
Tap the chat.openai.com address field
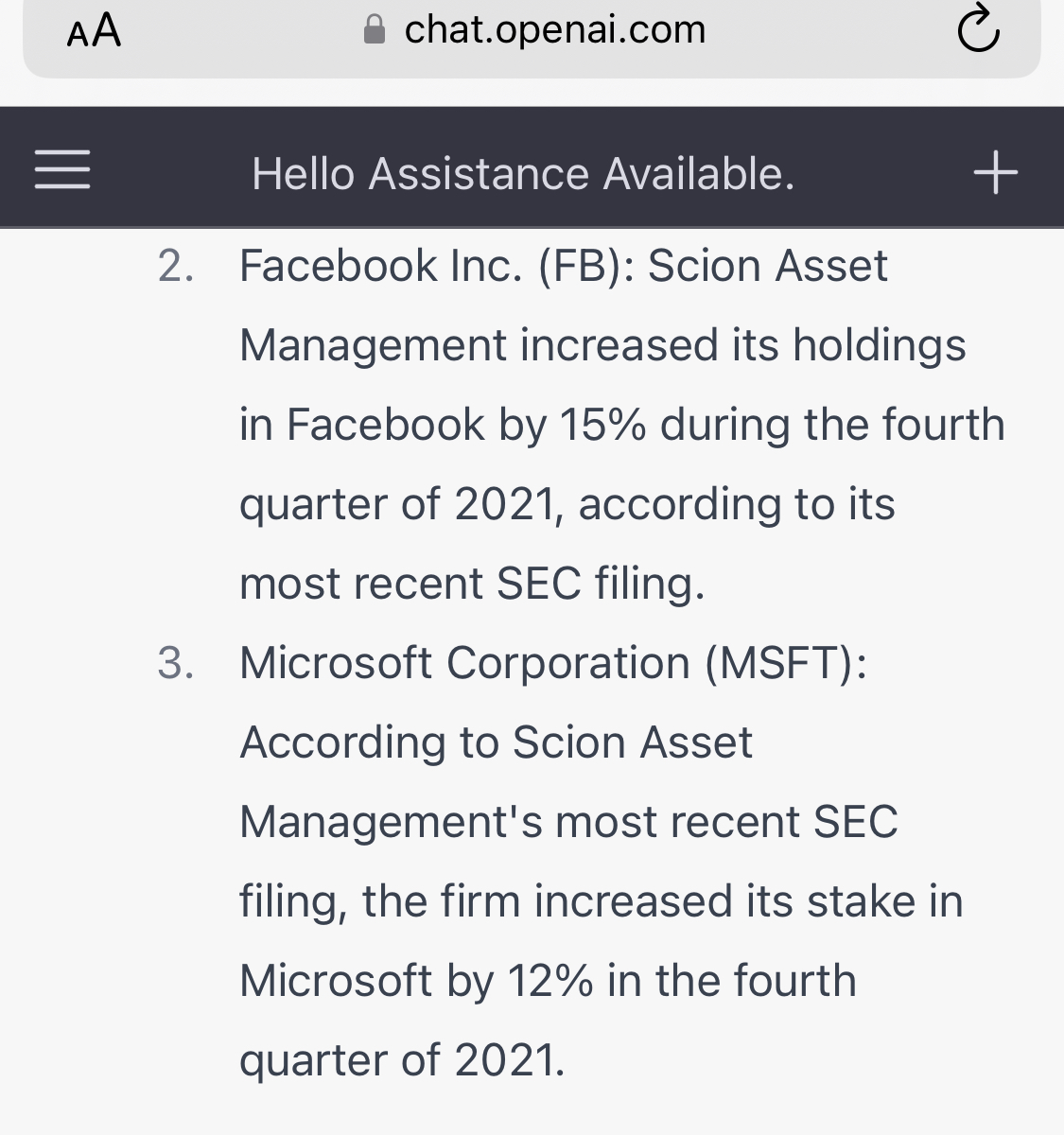coord(554,30)
